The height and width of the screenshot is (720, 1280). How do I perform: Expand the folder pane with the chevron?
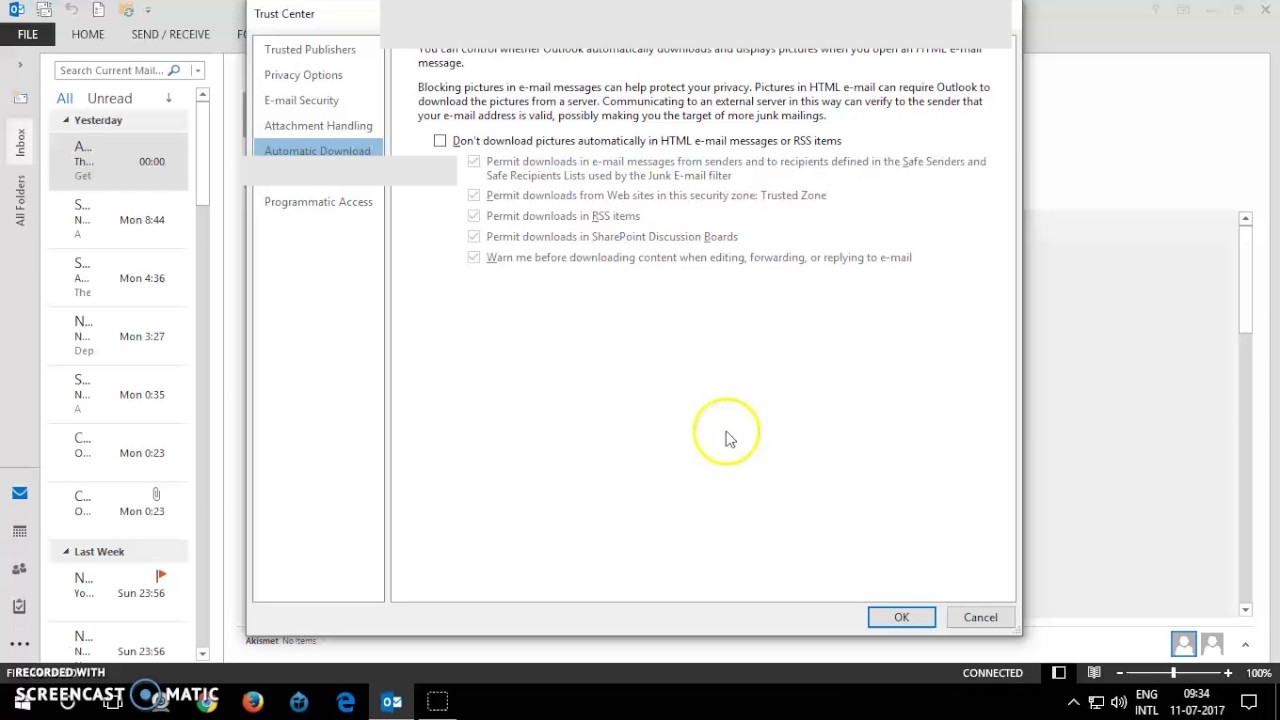point(20,65)
